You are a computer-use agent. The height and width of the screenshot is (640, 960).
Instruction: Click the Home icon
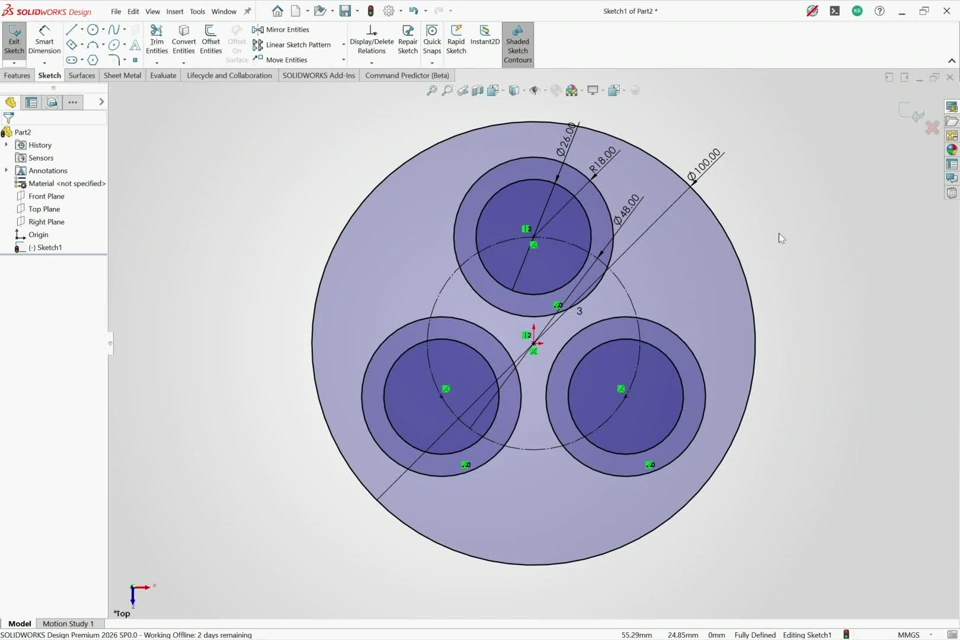[277, 11]
